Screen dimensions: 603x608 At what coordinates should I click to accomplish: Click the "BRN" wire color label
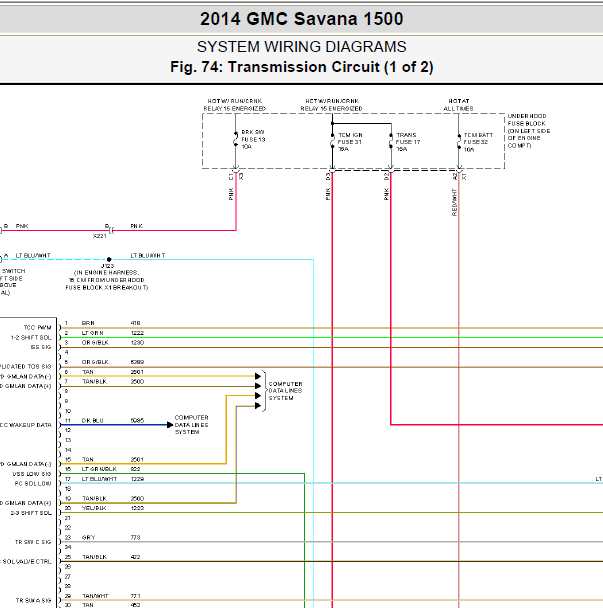tap(88, 323)
